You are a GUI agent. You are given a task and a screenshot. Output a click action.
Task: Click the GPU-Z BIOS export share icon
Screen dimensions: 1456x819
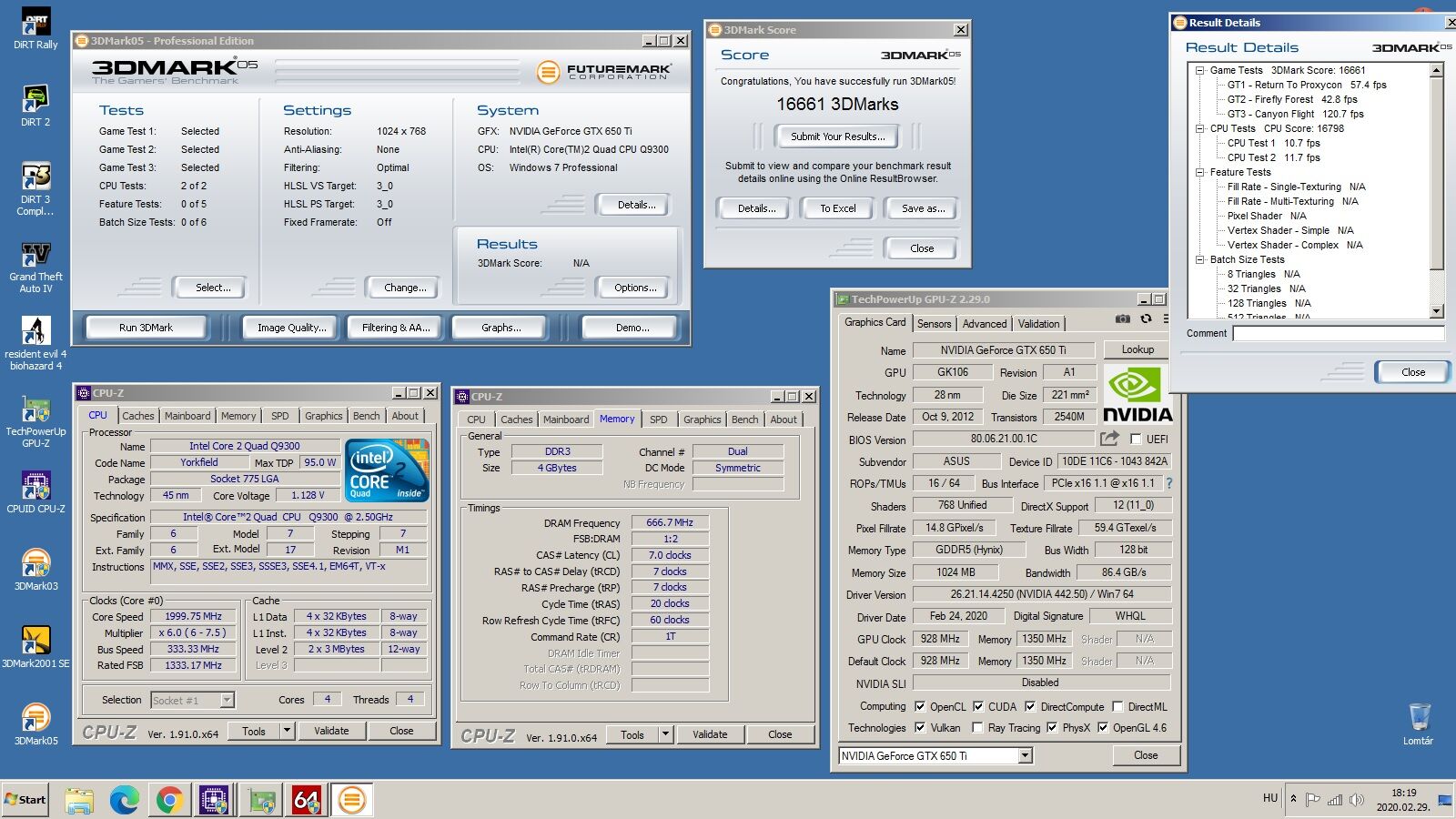[x=1109, y=438]
